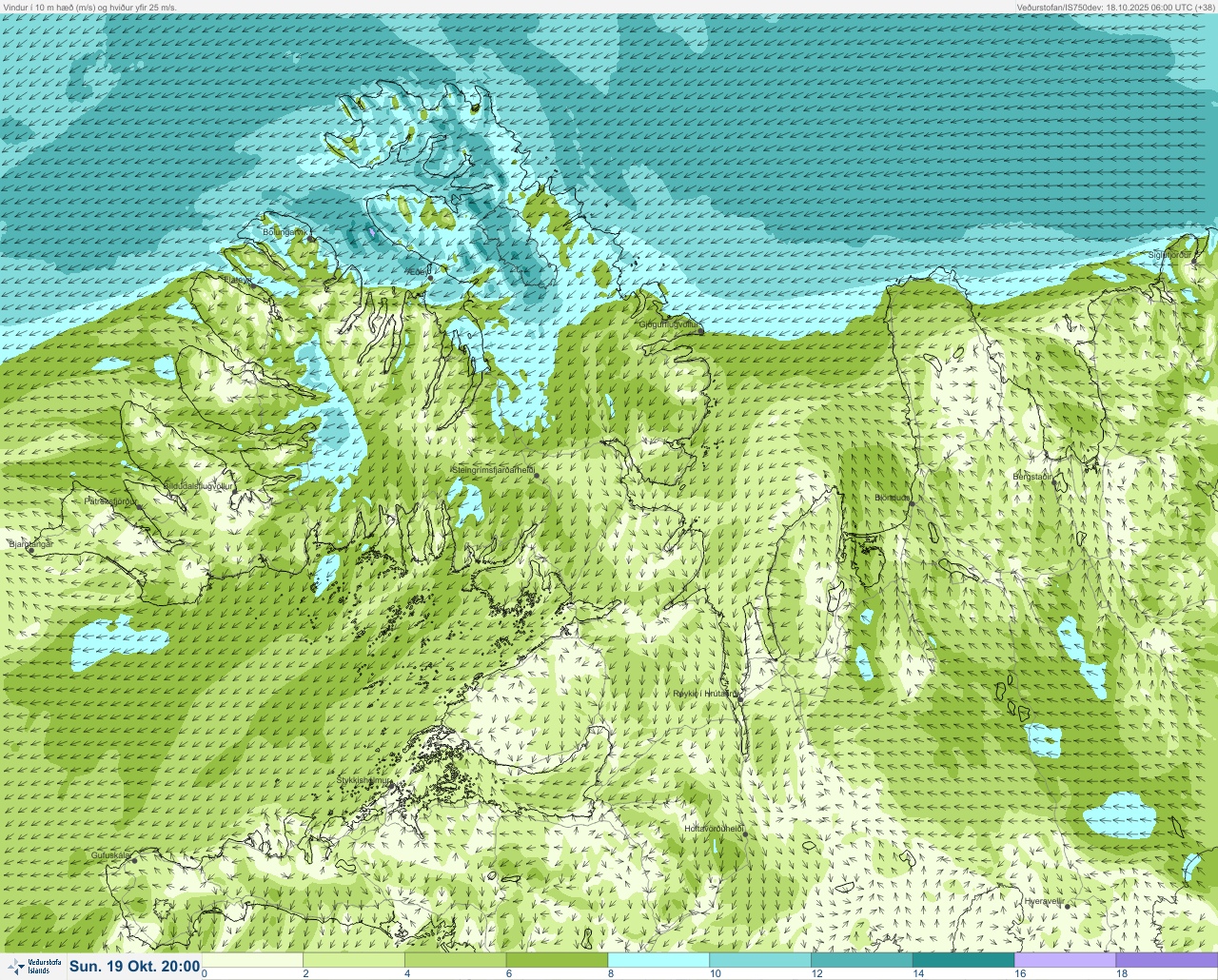Viewport: 1218px width, 980px height.
Task: Click the Veðurstofa Íslands logo
Action: tap(33, 966)
